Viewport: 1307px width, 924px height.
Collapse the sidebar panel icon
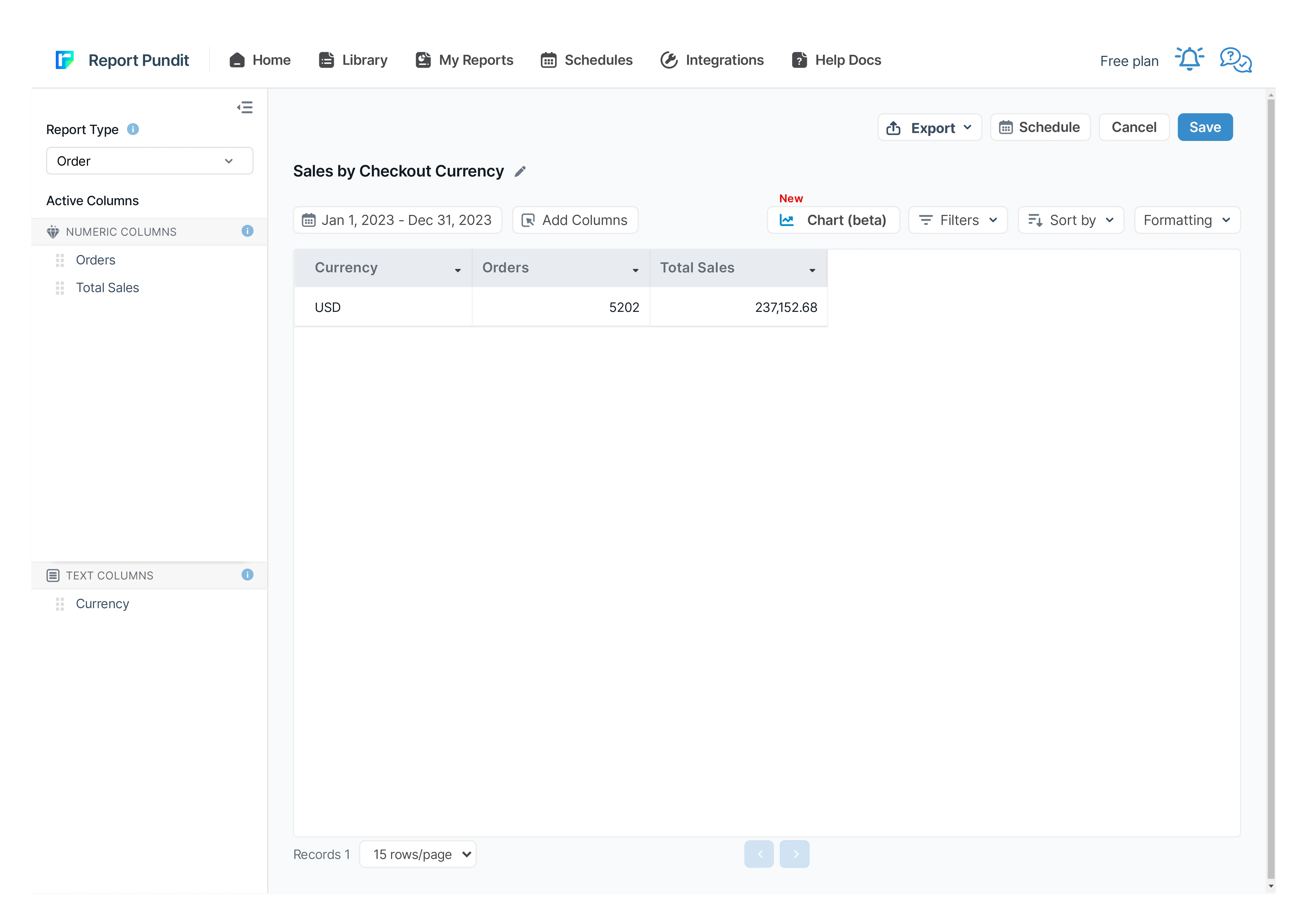pos(245,108)
